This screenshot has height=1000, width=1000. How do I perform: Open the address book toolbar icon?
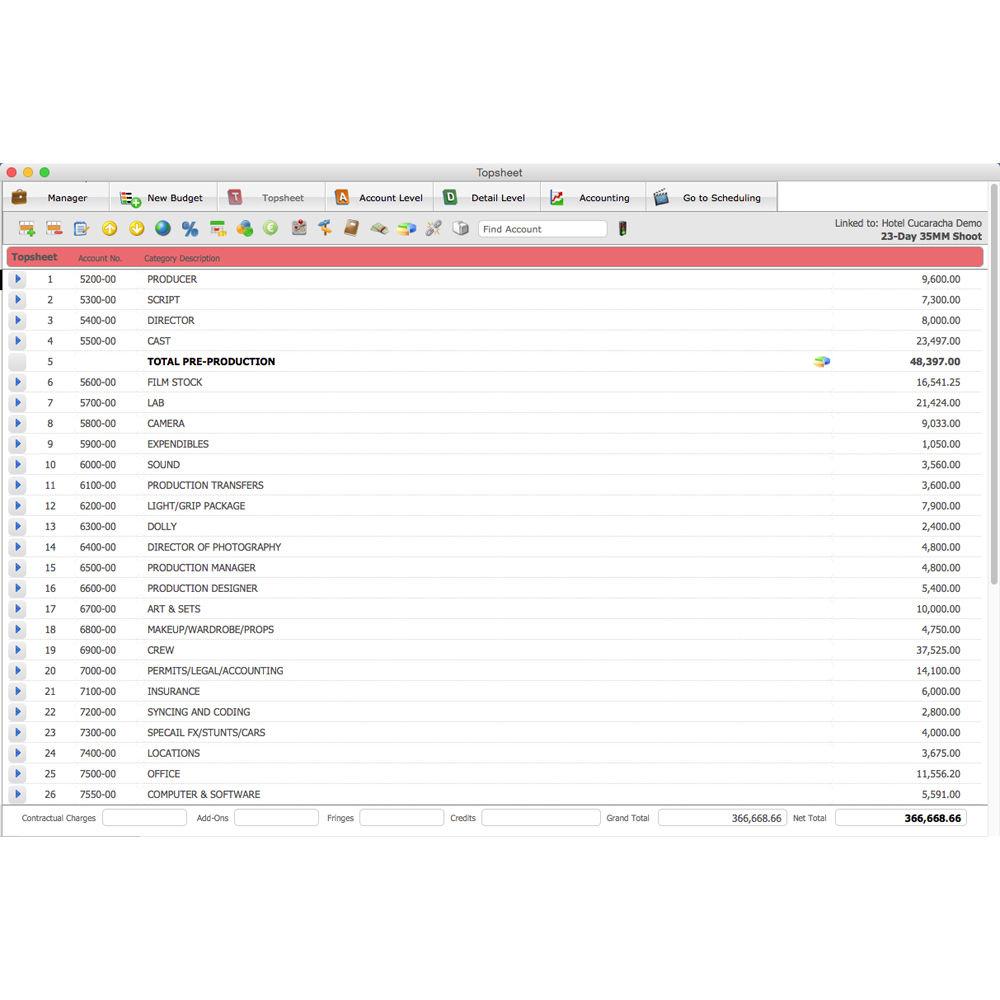352,228
